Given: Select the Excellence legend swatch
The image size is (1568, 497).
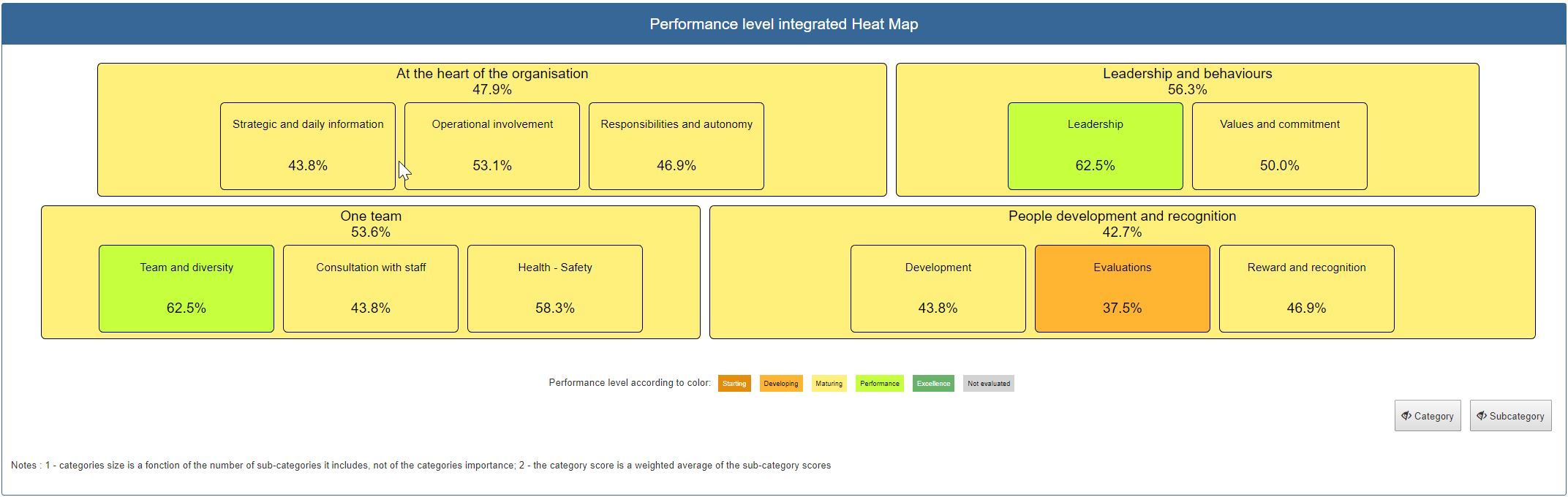Looking at the screenshot, I should (933, 383).
